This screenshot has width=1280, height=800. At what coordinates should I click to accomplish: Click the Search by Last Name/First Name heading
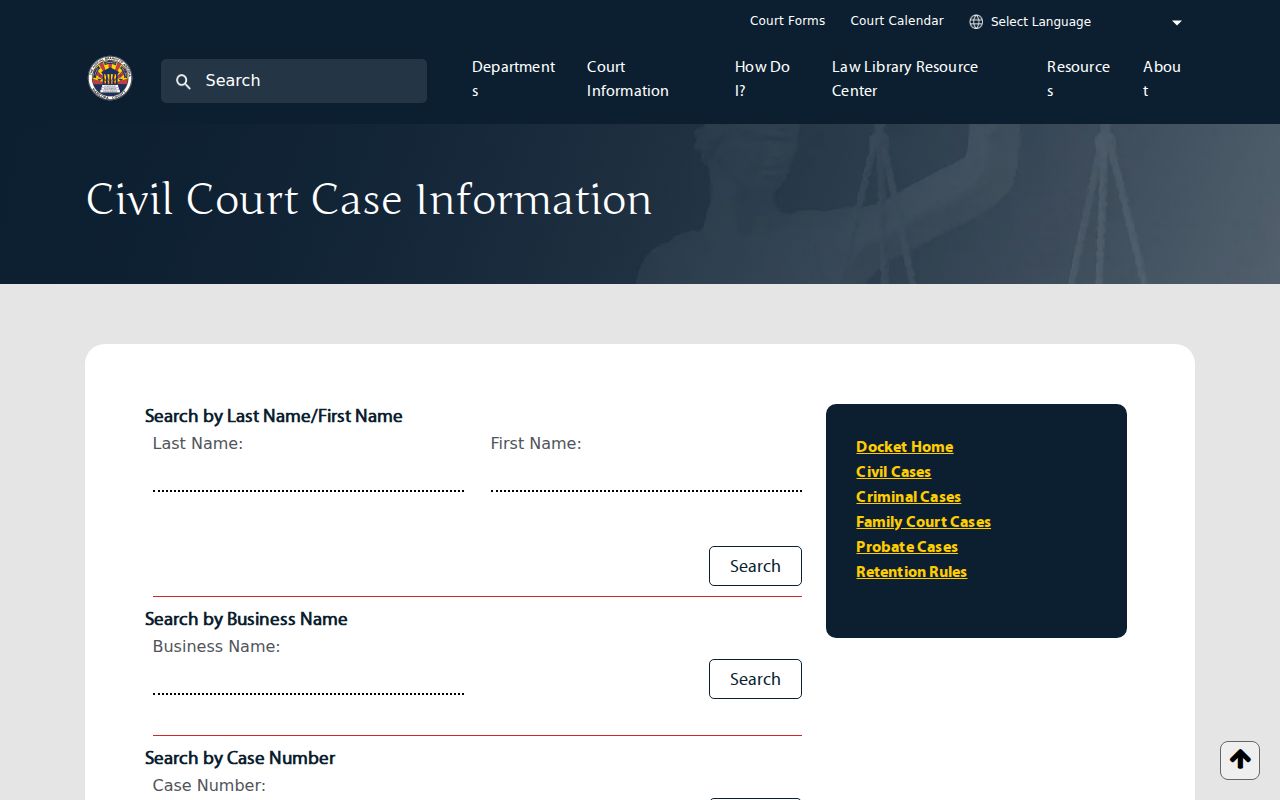(274, 416)
